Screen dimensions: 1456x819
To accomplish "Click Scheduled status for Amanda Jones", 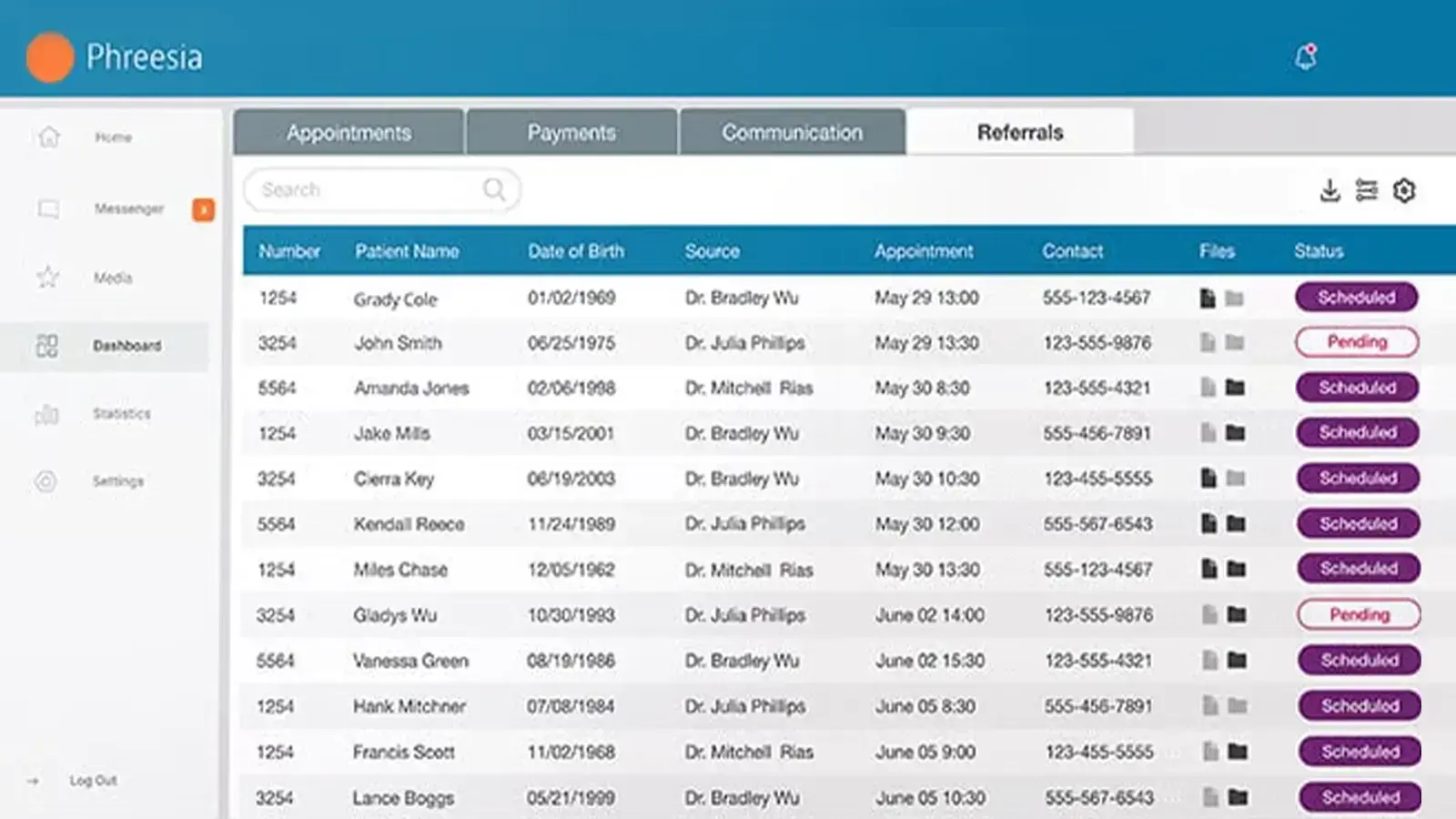I will click(1358, 388).
